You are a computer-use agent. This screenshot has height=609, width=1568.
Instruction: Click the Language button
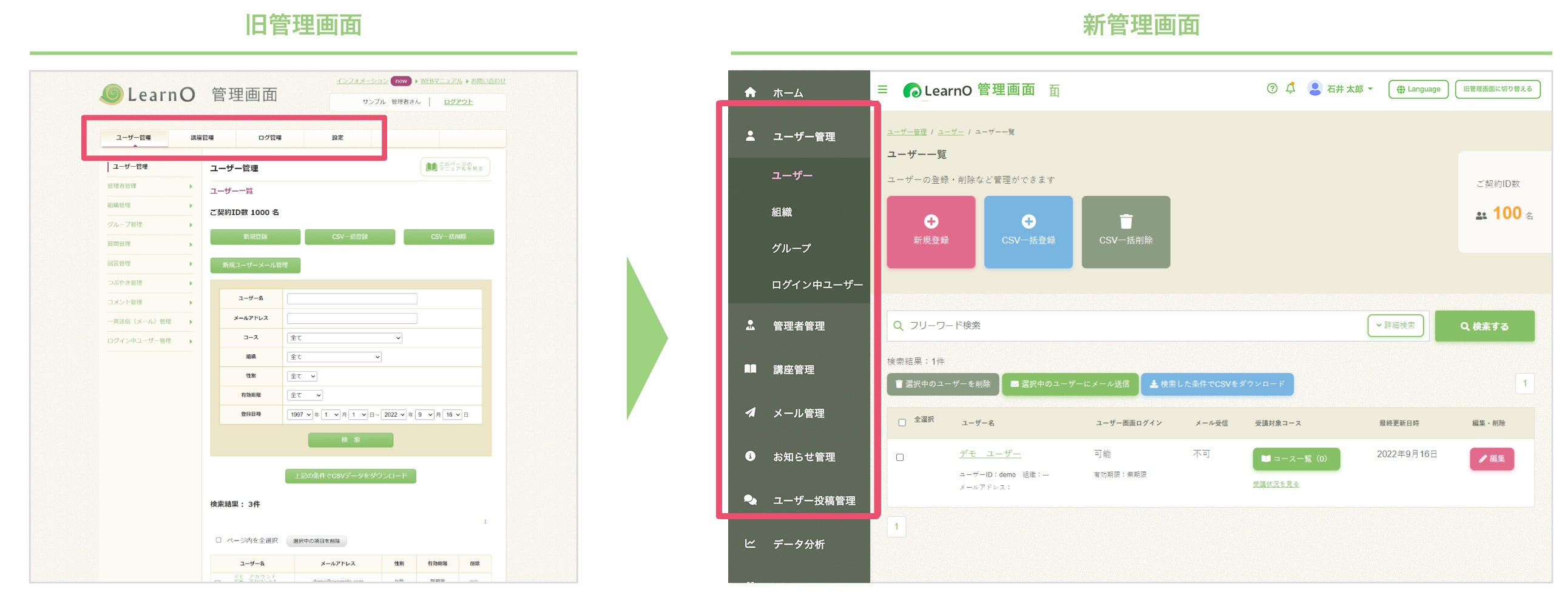[1418, 89]
